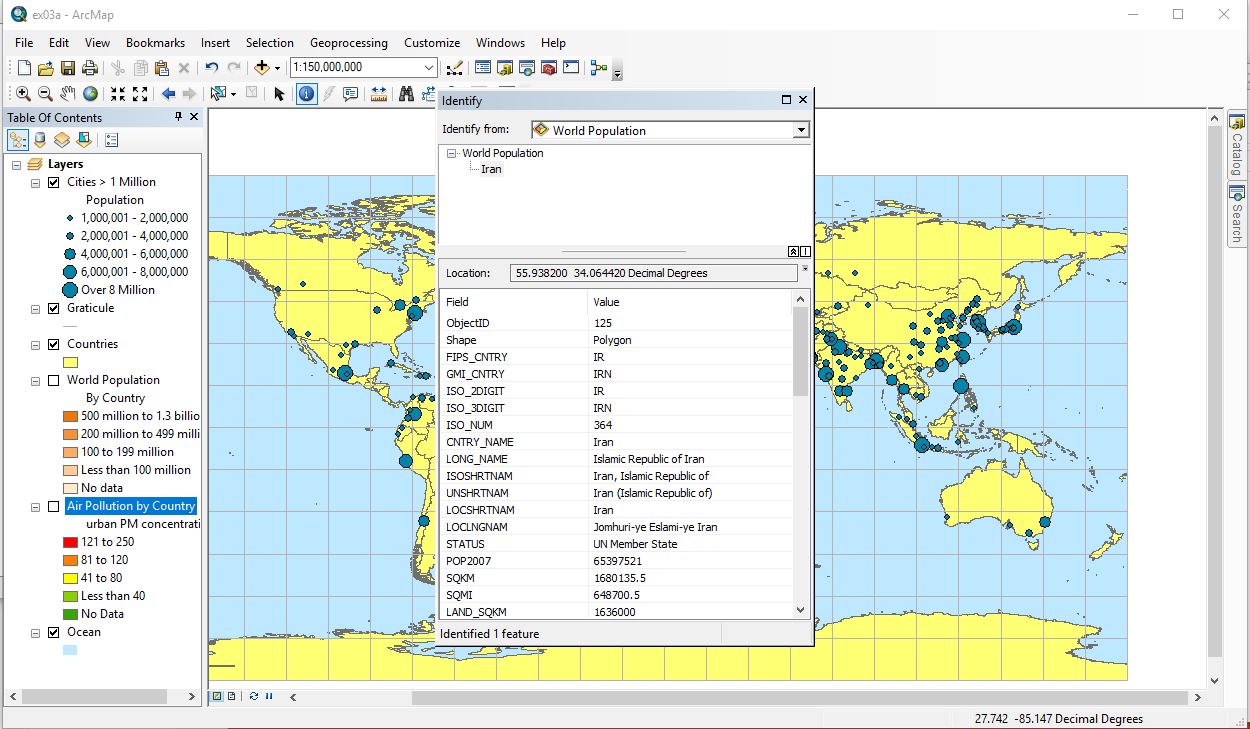Image resolution: width=1250 pixels, height=729 pixels.
Task: Open the Find binoculars tool
Action: pos(407,94)
